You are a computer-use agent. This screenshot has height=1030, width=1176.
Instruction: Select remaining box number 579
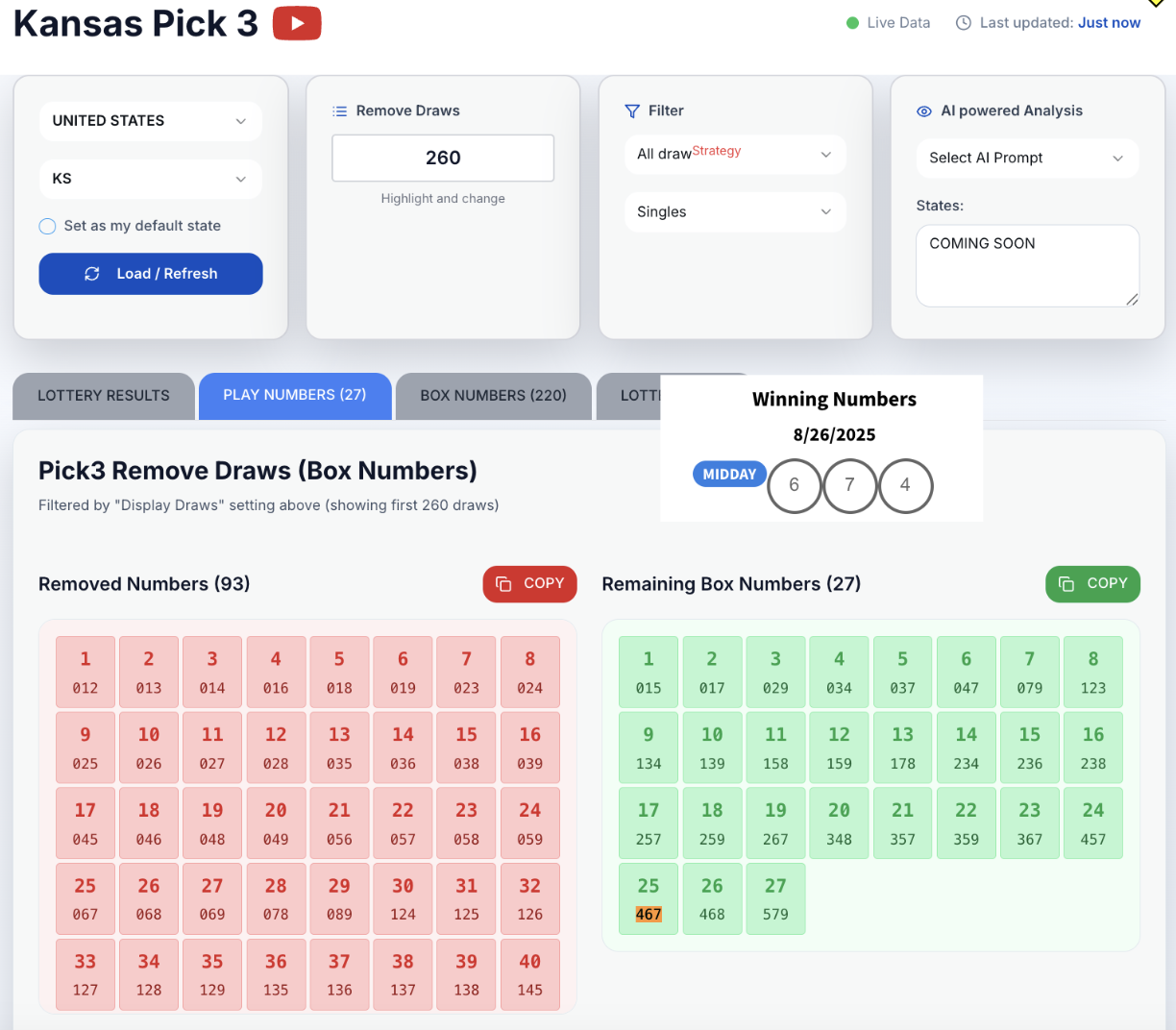(x=775, y=899)
